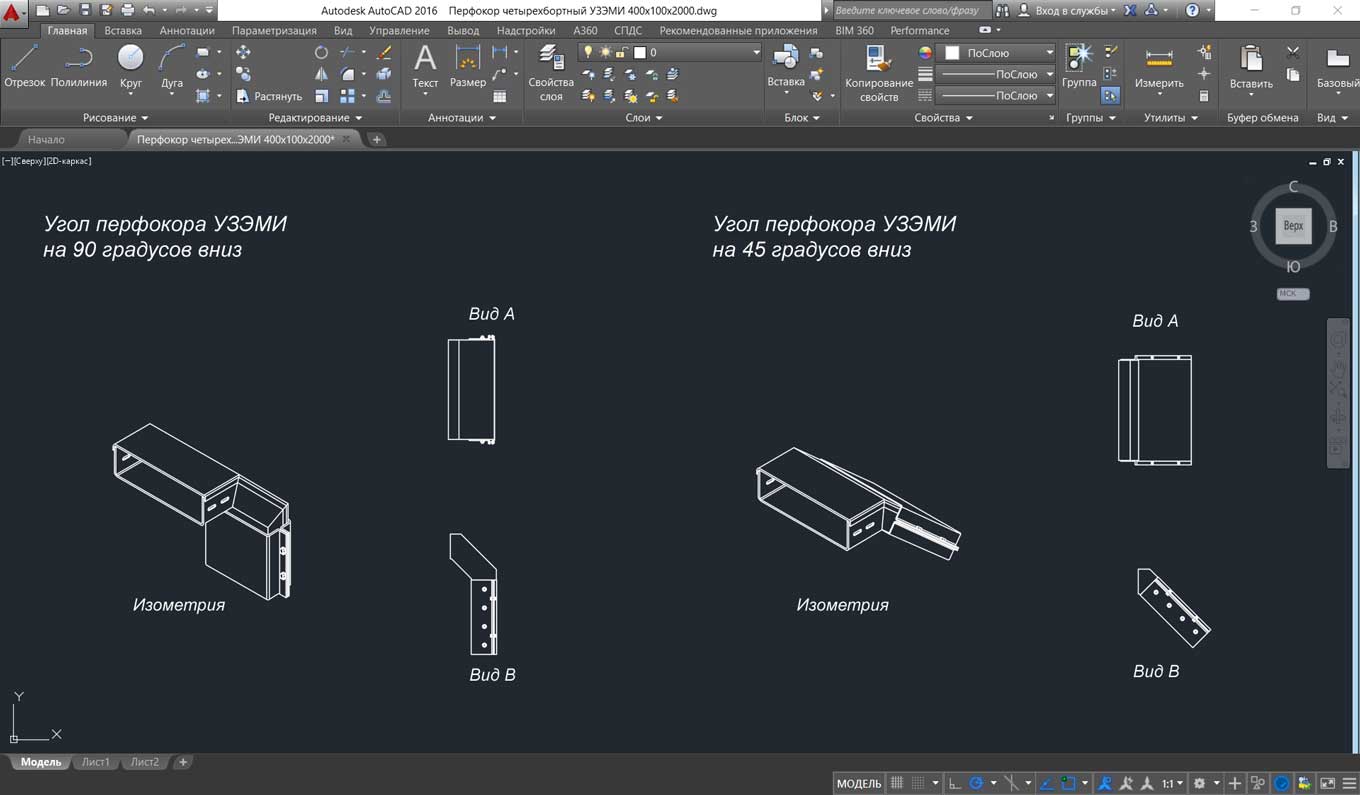Image resolution: width=1360 pixels, height=795 pixels.
Task: Choose the Полилиния drawing tool
Action: 79,66
